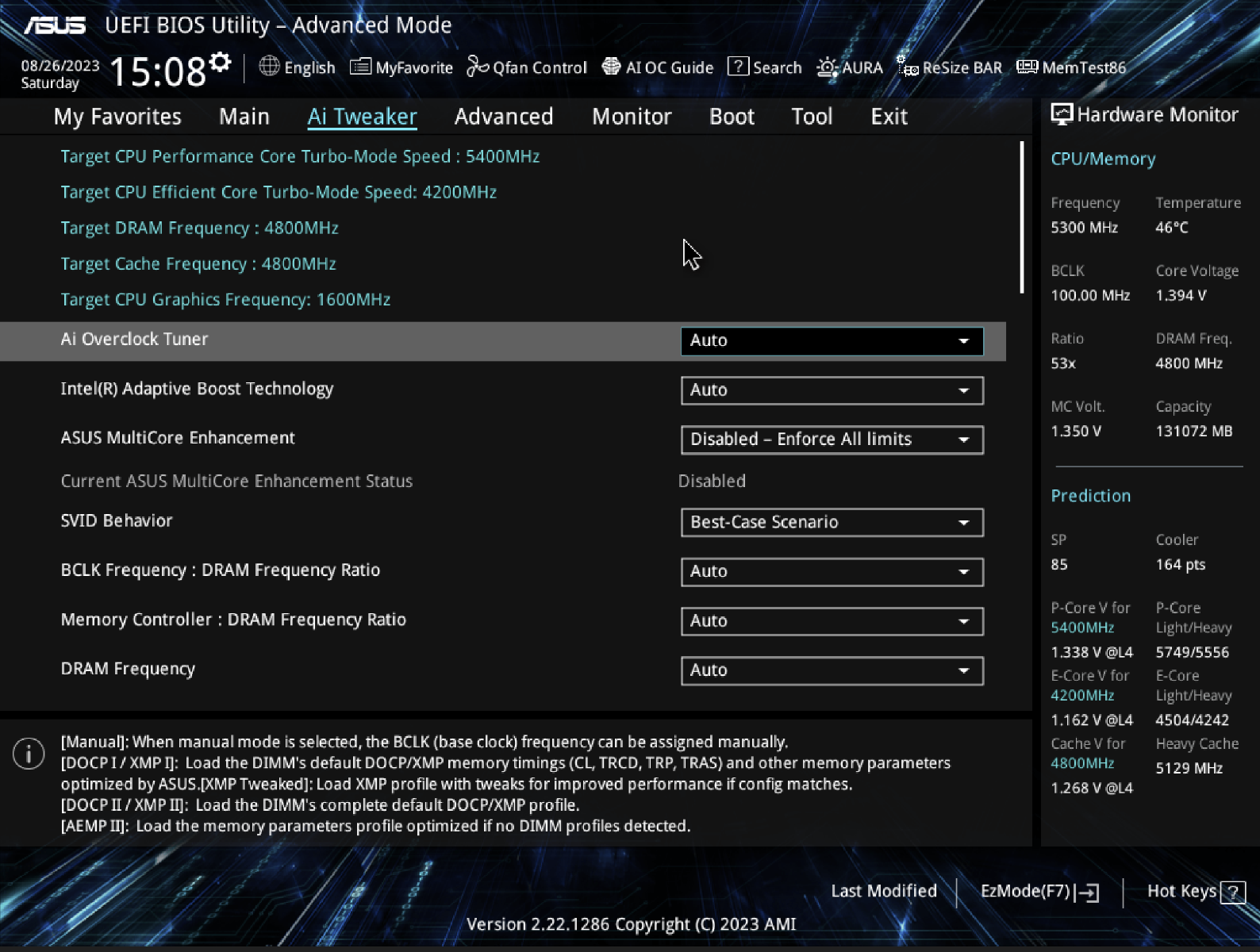Click the 15:08 clock display

(x=157, y=71)
